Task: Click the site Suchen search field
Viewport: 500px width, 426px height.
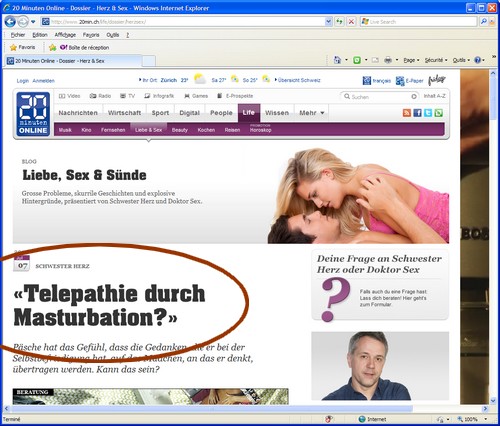Action: coord(379,97)
